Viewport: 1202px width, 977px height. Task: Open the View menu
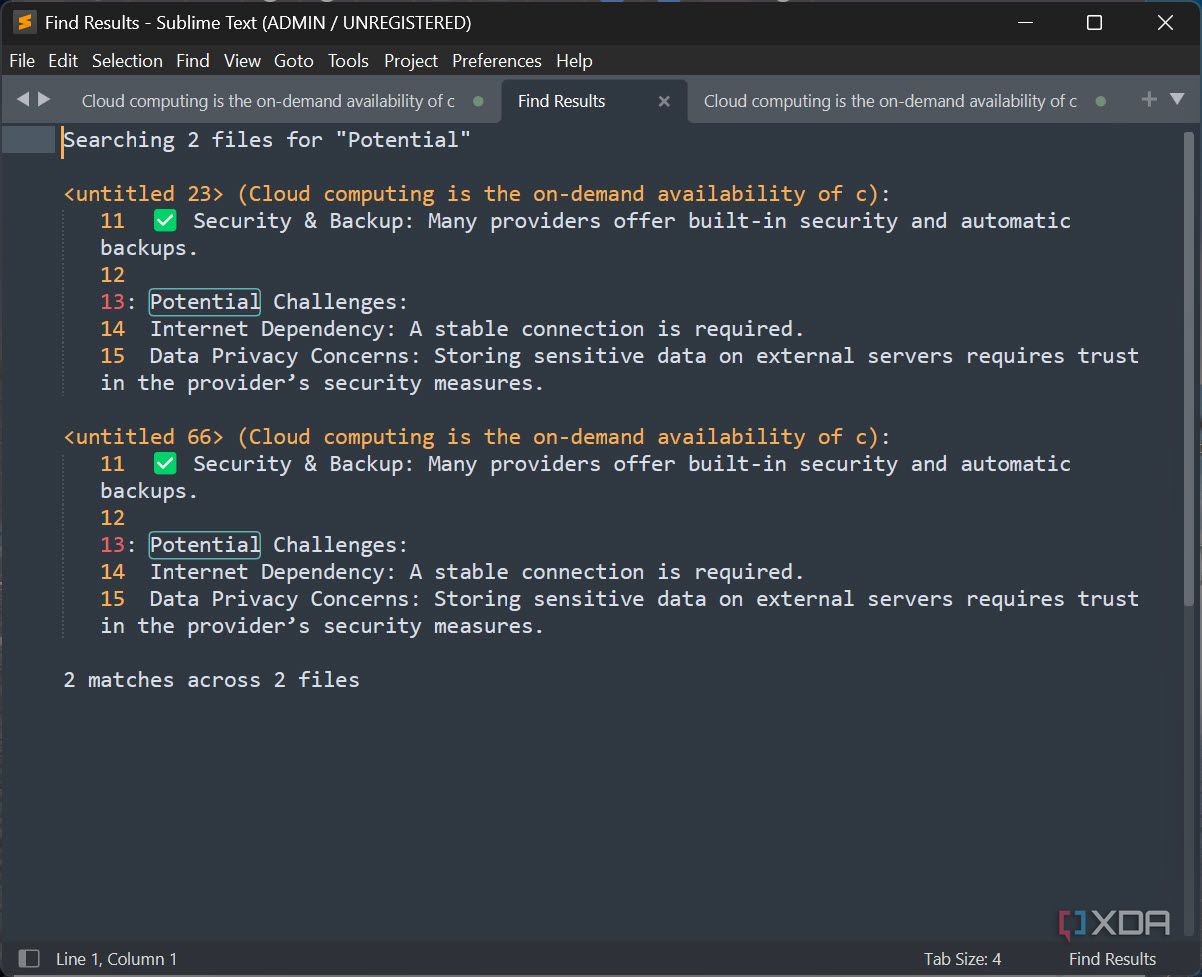pos(242,61)
